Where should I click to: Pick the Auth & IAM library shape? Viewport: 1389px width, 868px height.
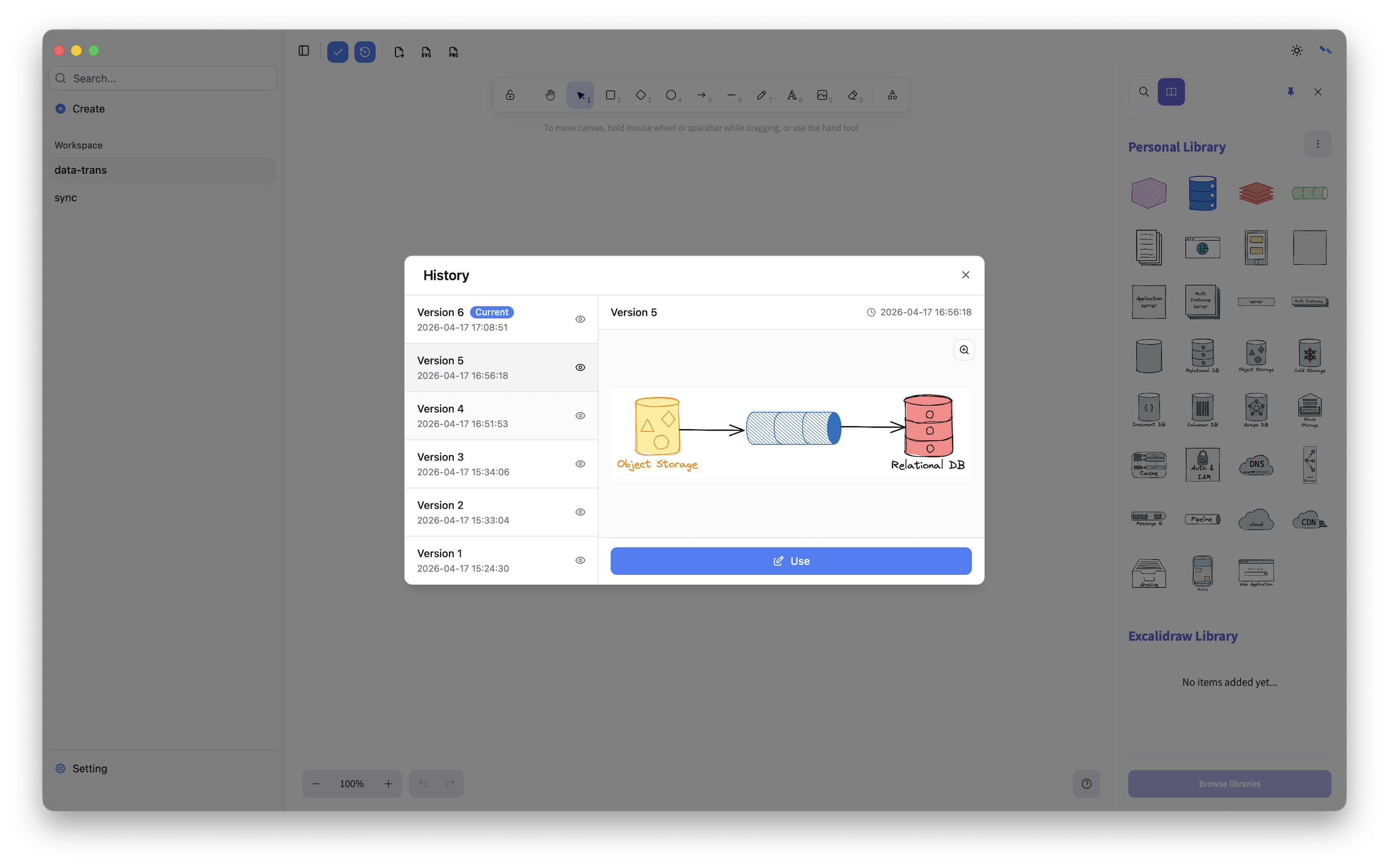[x=1202, y=465]
